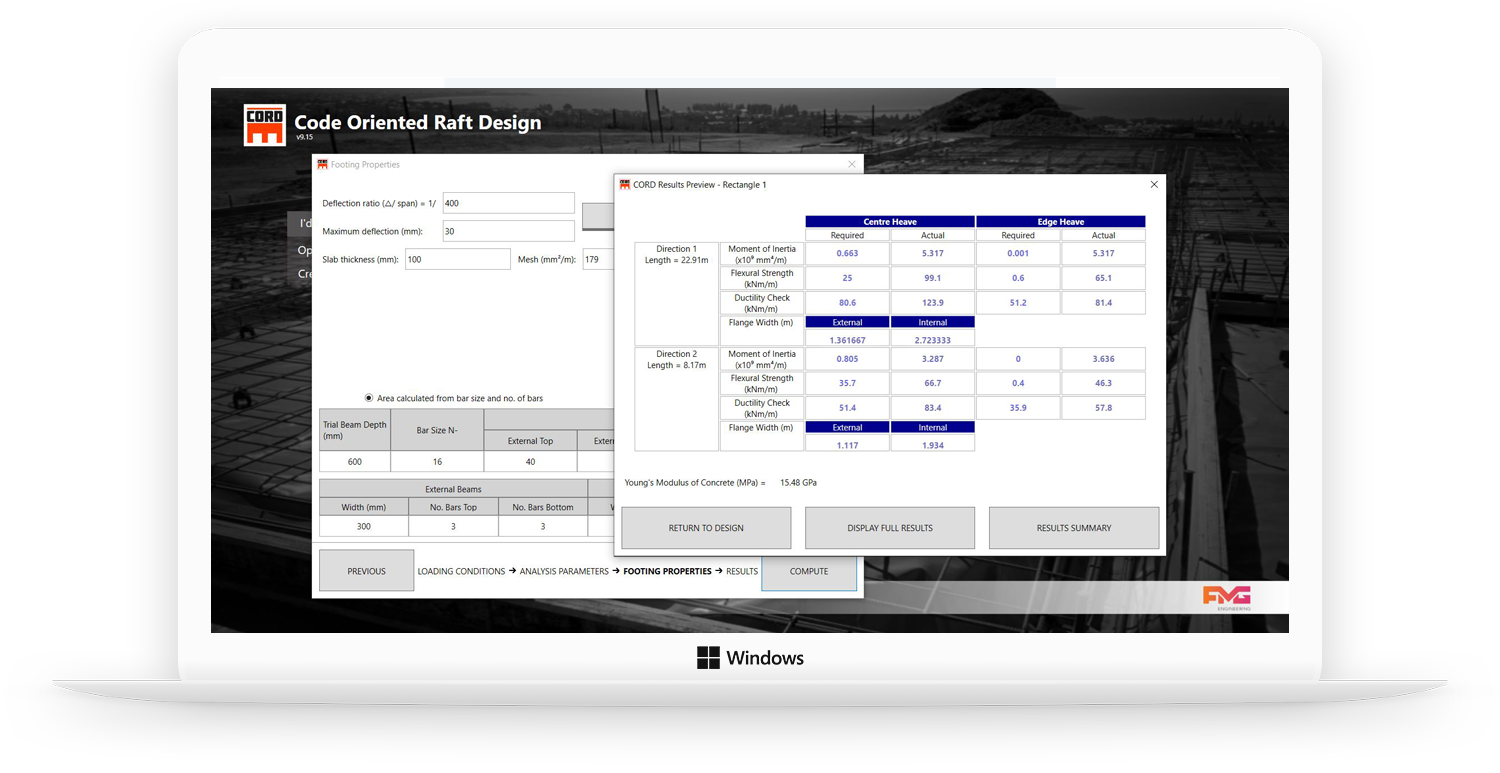Viewport: 1500px width, 773px height.
Task: Click the ductility check value 123.9
Action: 933,303
